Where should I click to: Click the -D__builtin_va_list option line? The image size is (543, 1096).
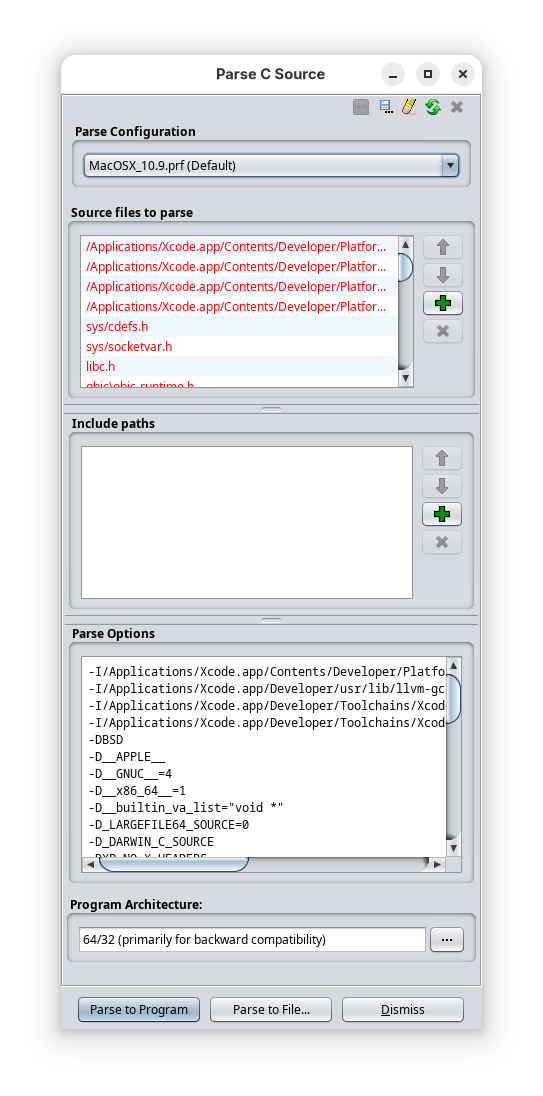click(x=186, y=808)
